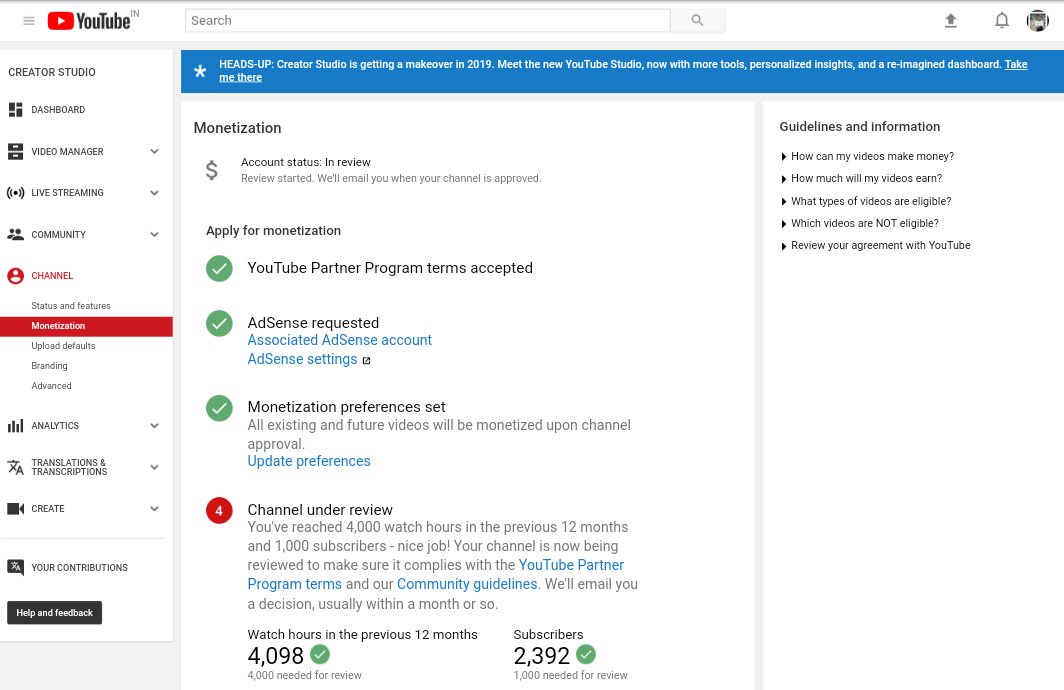The image size is (1064, 690).
Task: Click the search magnifier button
Action: click(697, 20)
